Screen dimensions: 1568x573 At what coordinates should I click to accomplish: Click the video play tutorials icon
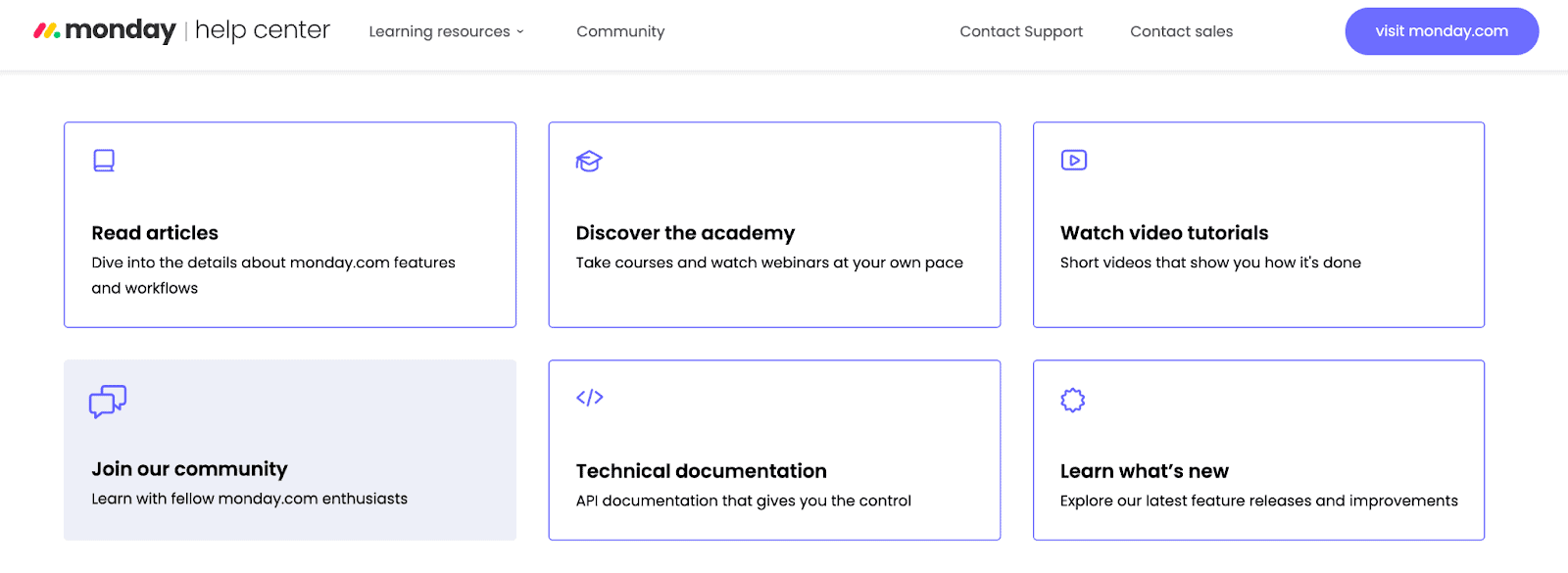pos(1074,161)
